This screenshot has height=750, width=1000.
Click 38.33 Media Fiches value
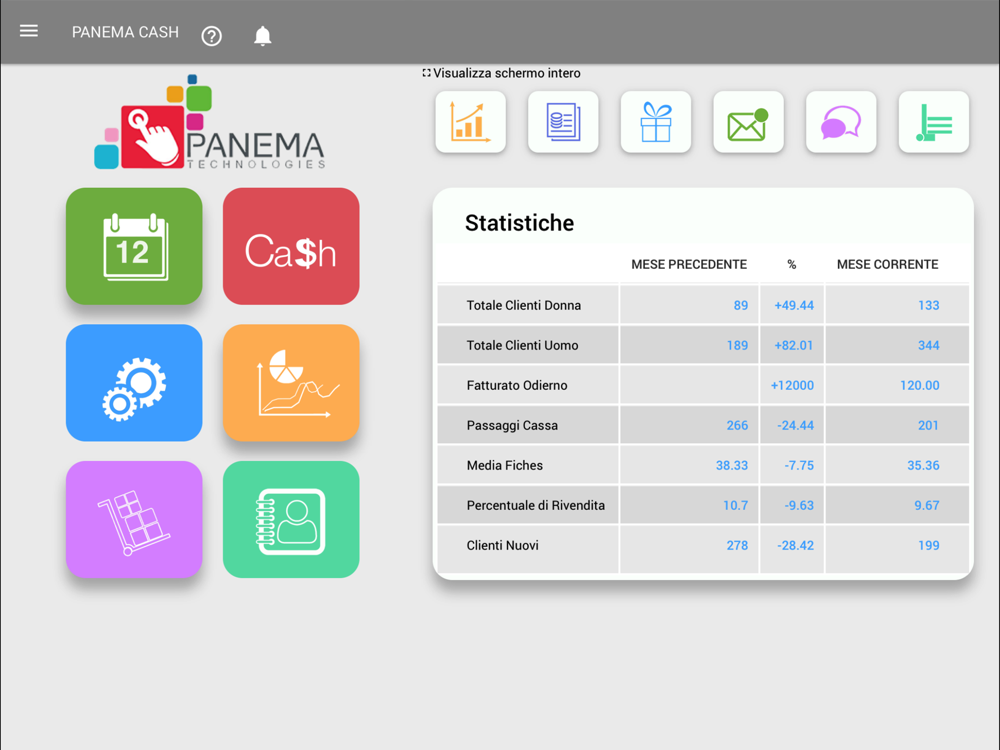(732, 466)
